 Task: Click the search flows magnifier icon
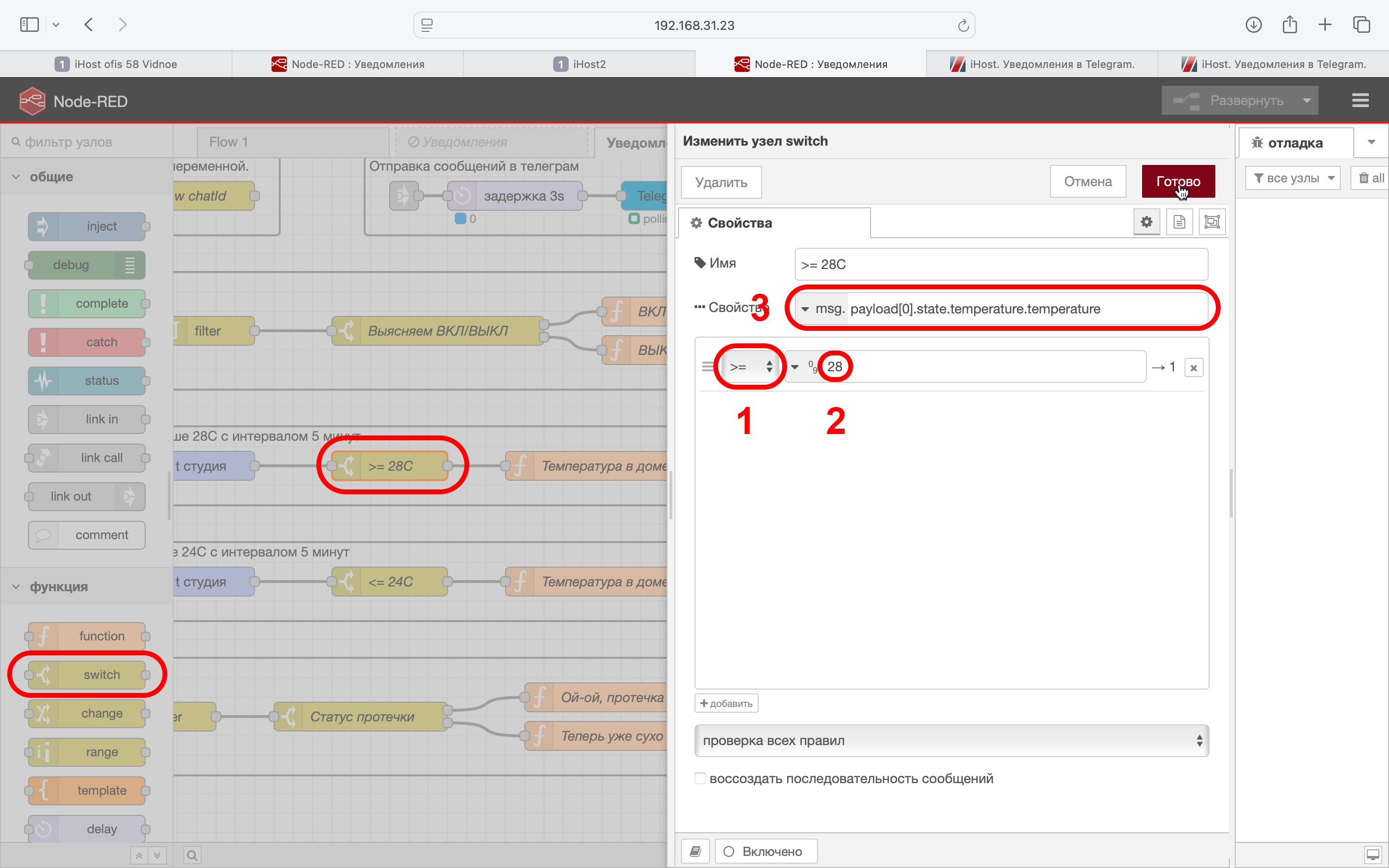(x=192, y=855)
